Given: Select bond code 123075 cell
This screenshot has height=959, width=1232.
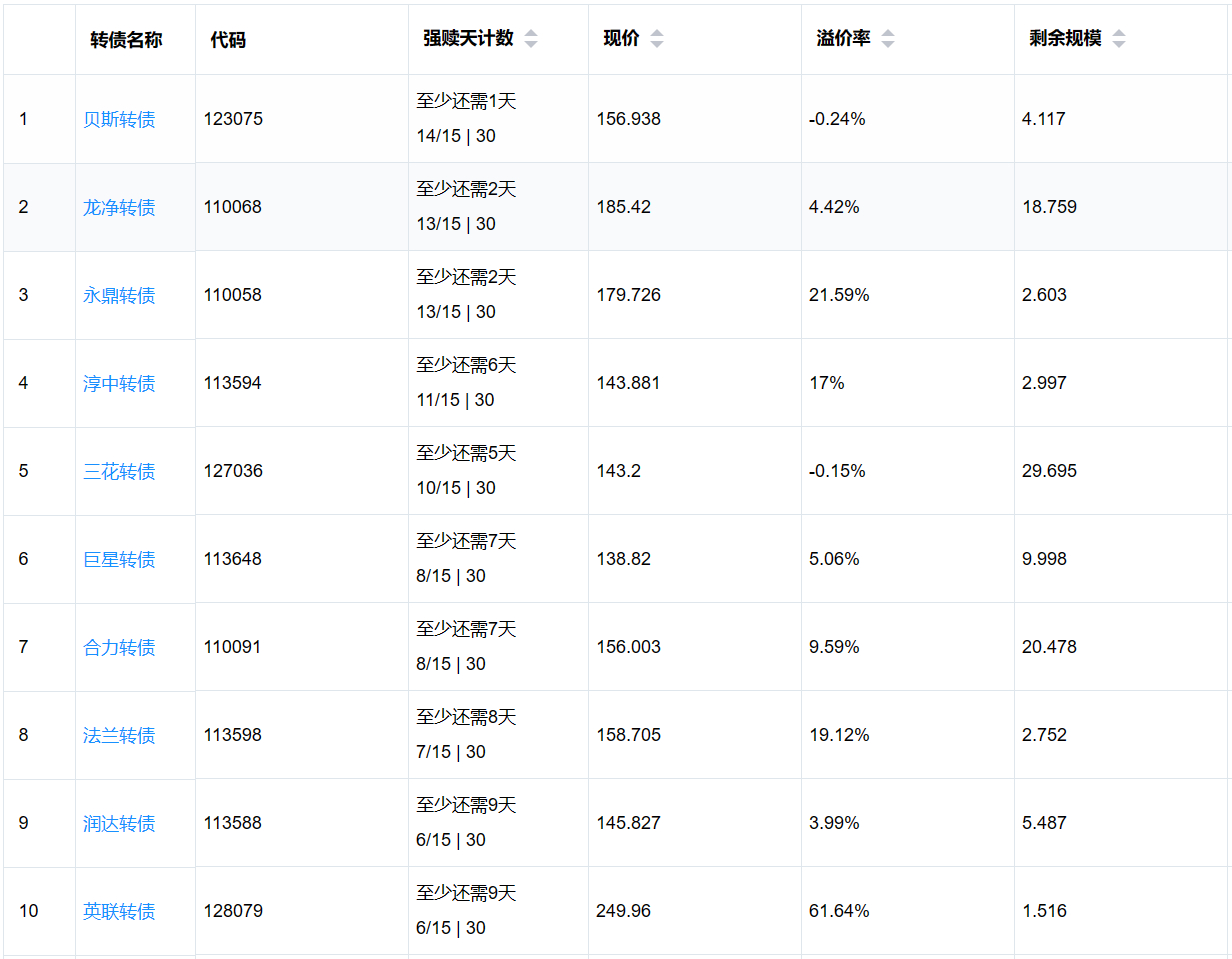Looking at the screenshot, I should point(233,120).
